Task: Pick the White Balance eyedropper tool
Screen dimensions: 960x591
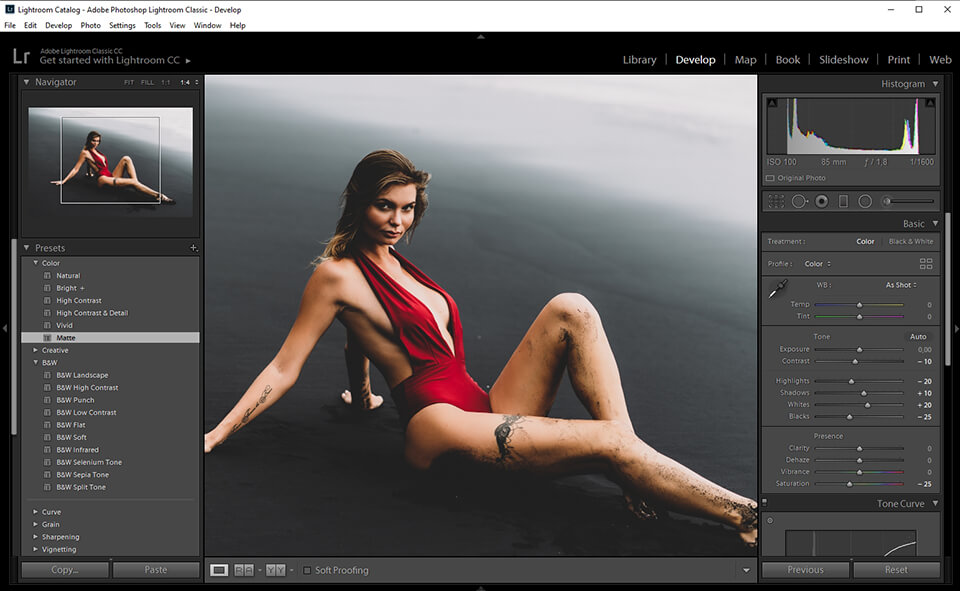Action: [776, 290]
